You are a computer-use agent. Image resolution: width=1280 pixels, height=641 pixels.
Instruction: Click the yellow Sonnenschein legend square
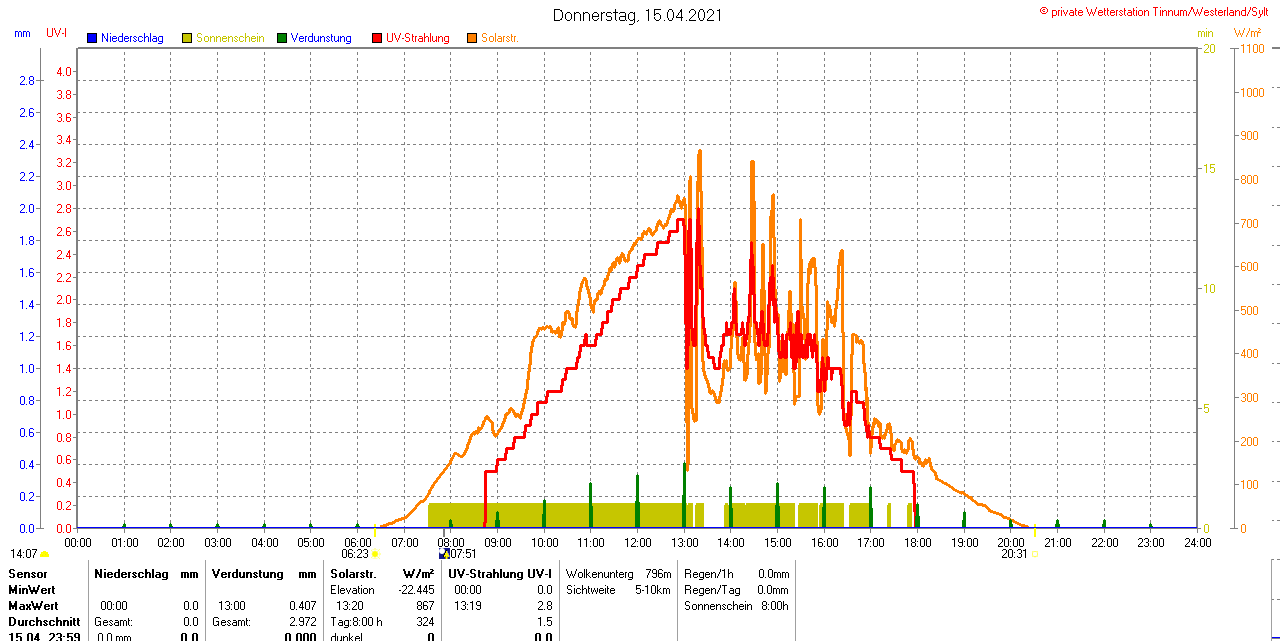(x=187, y=38)
